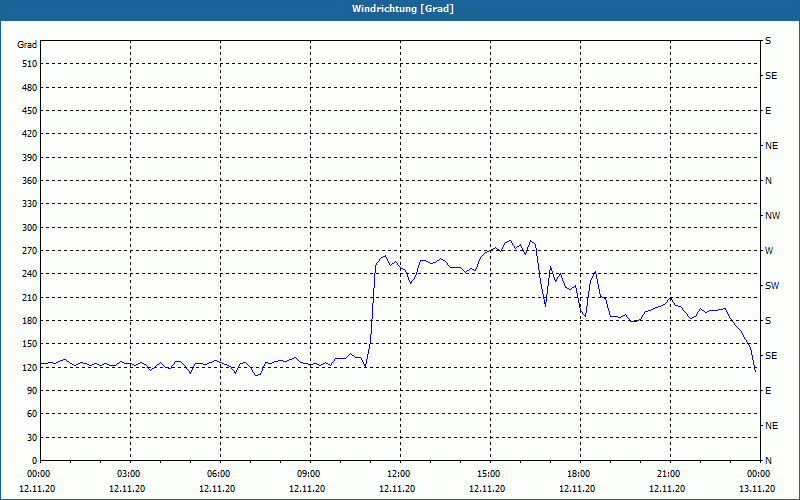800x500 pixels.
Task: Select the 510 value on the left axis
Action: point(30,64)
